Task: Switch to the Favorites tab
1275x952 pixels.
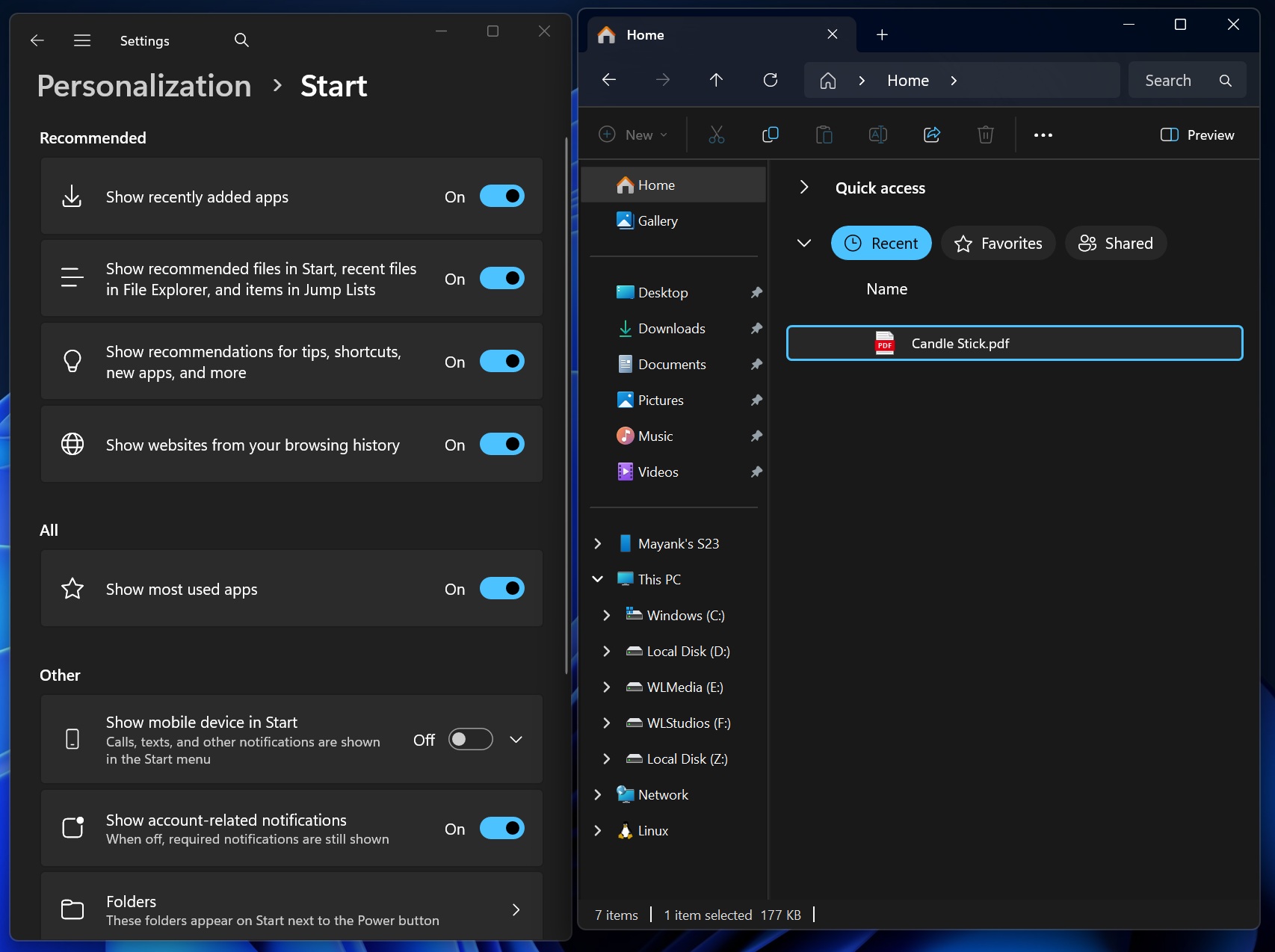Action: point(998,243)
